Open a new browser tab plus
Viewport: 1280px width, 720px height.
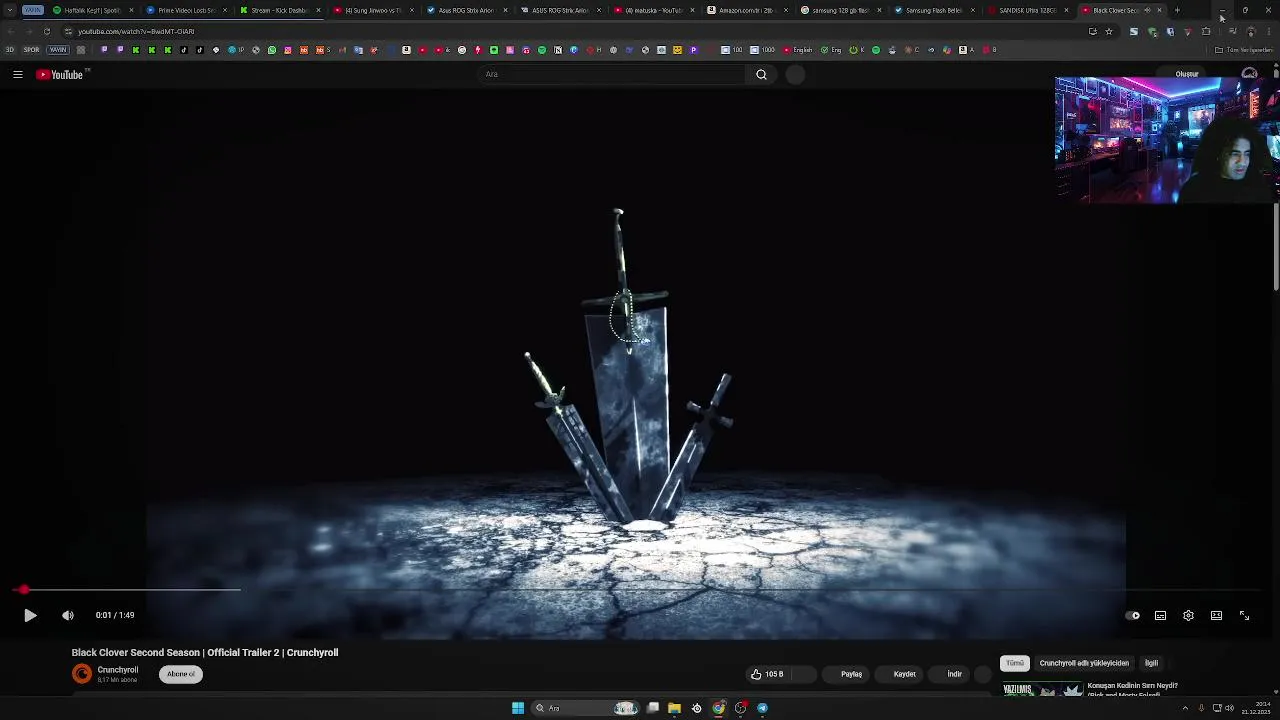[x=1177, y=10]
